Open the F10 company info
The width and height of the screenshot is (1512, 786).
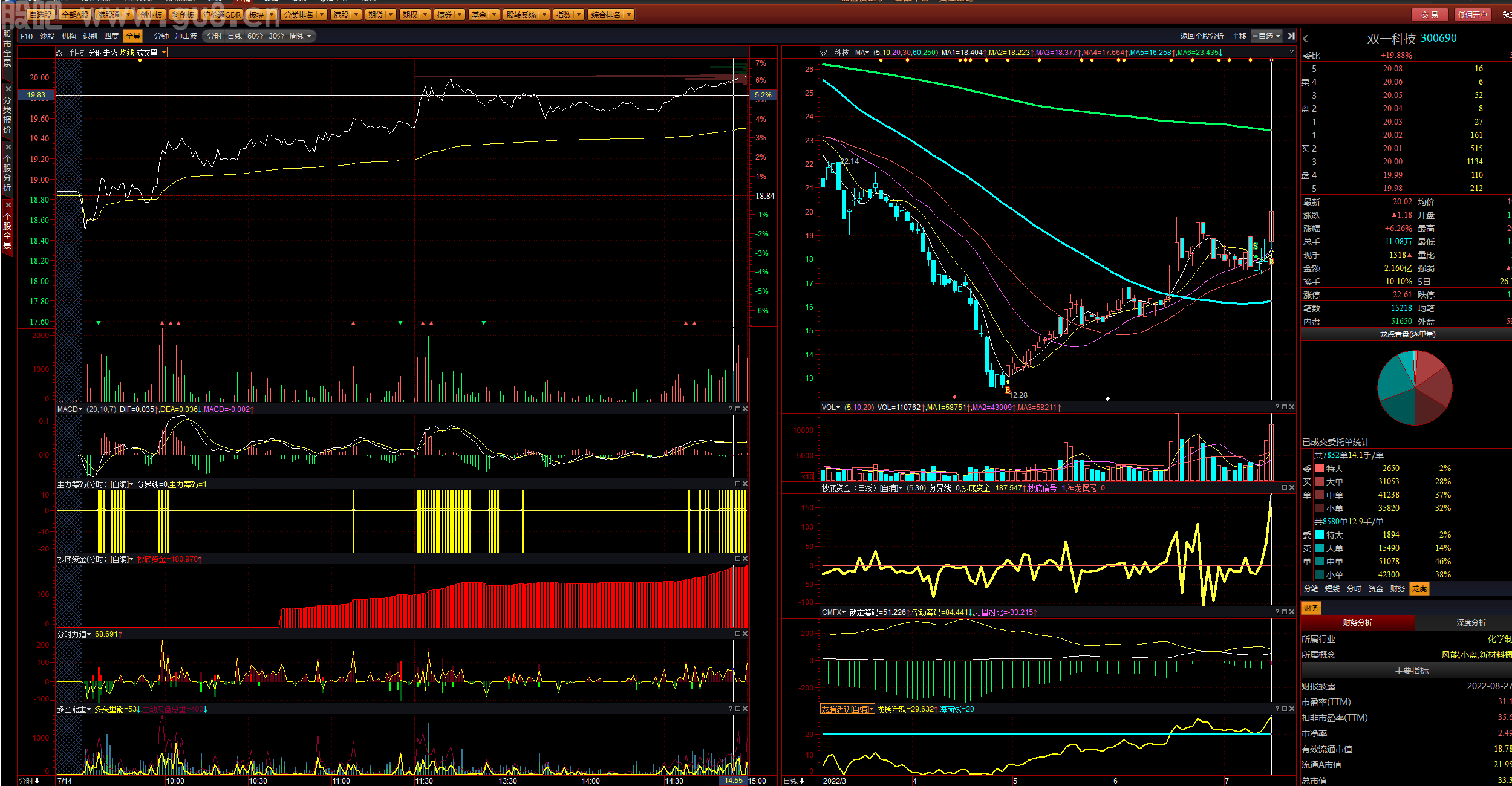coord(27,36)
